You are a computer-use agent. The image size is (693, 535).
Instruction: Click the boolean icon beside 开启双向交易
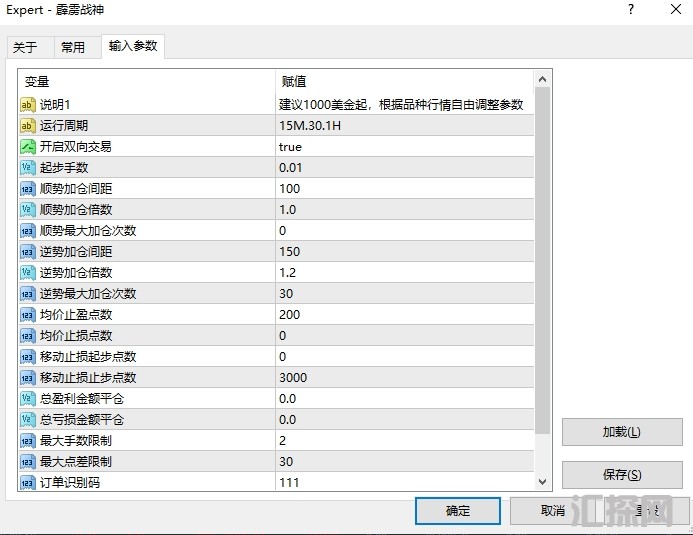28,147
